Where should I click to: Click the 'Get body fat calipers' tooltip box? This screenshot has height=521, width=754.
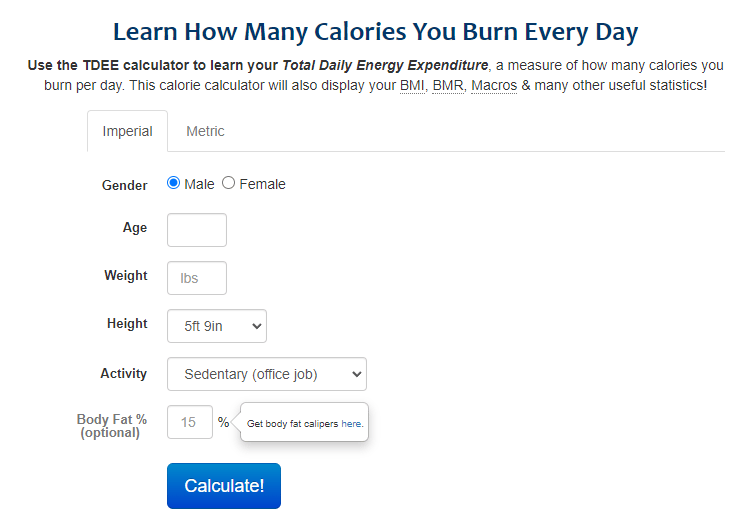[304, 422]
